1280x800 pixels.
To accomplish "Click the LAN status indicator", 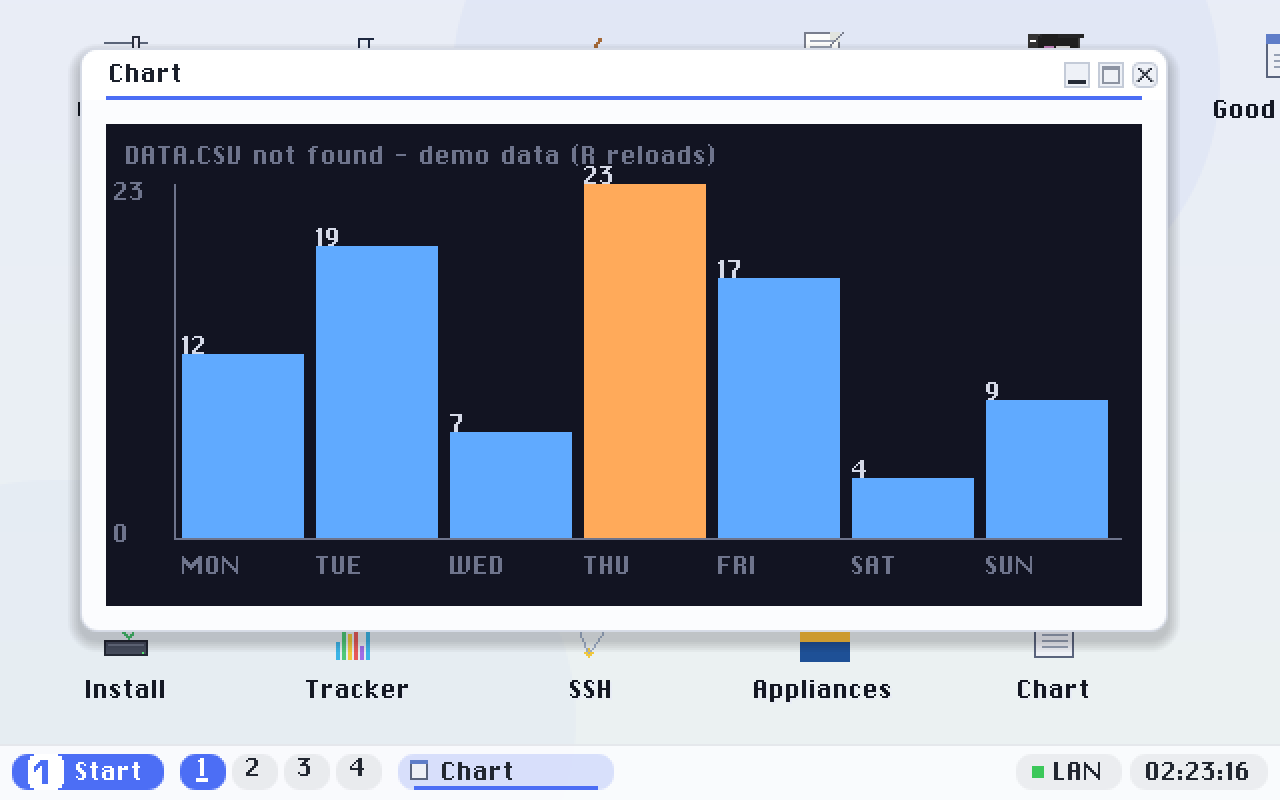I will point(1068,772).
